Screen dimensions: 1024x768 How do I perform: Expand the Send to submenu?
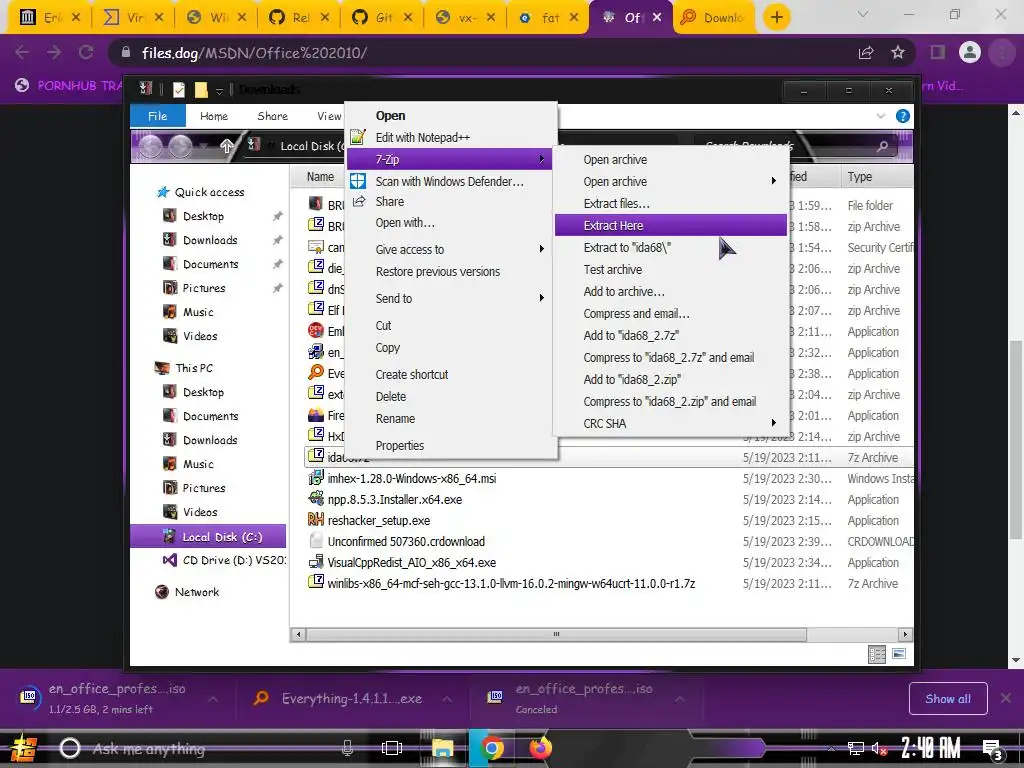[449, 298]
